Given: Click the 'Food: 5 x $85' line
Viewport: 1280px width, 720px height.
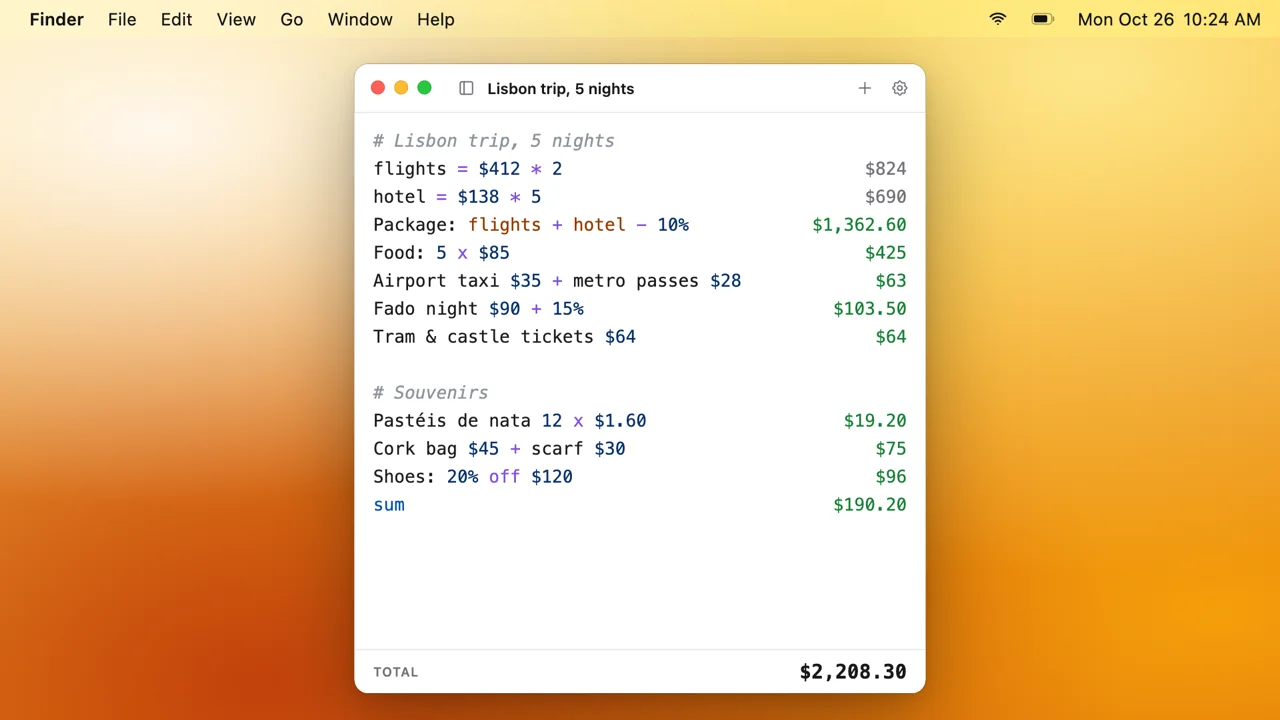Looking at the screenshot, I should (441, 253).
